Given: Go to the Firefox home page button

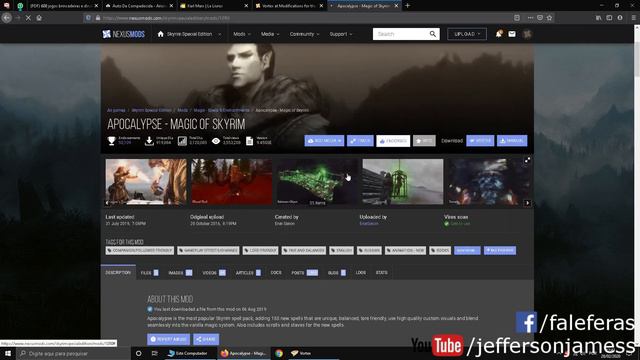Looking at the screenshot, I should point(39,18).
